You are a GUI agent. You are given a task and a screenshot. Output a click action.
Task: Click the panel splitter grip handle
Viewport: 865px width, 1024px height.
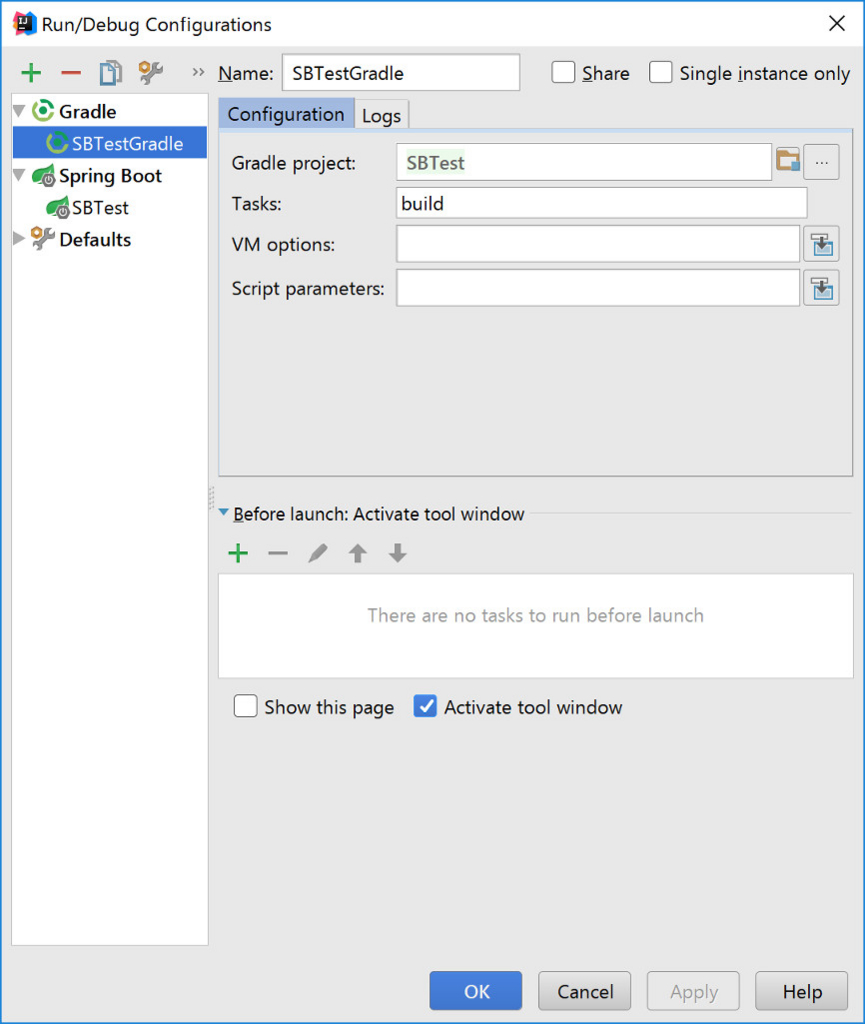click(x=212, y=498)
